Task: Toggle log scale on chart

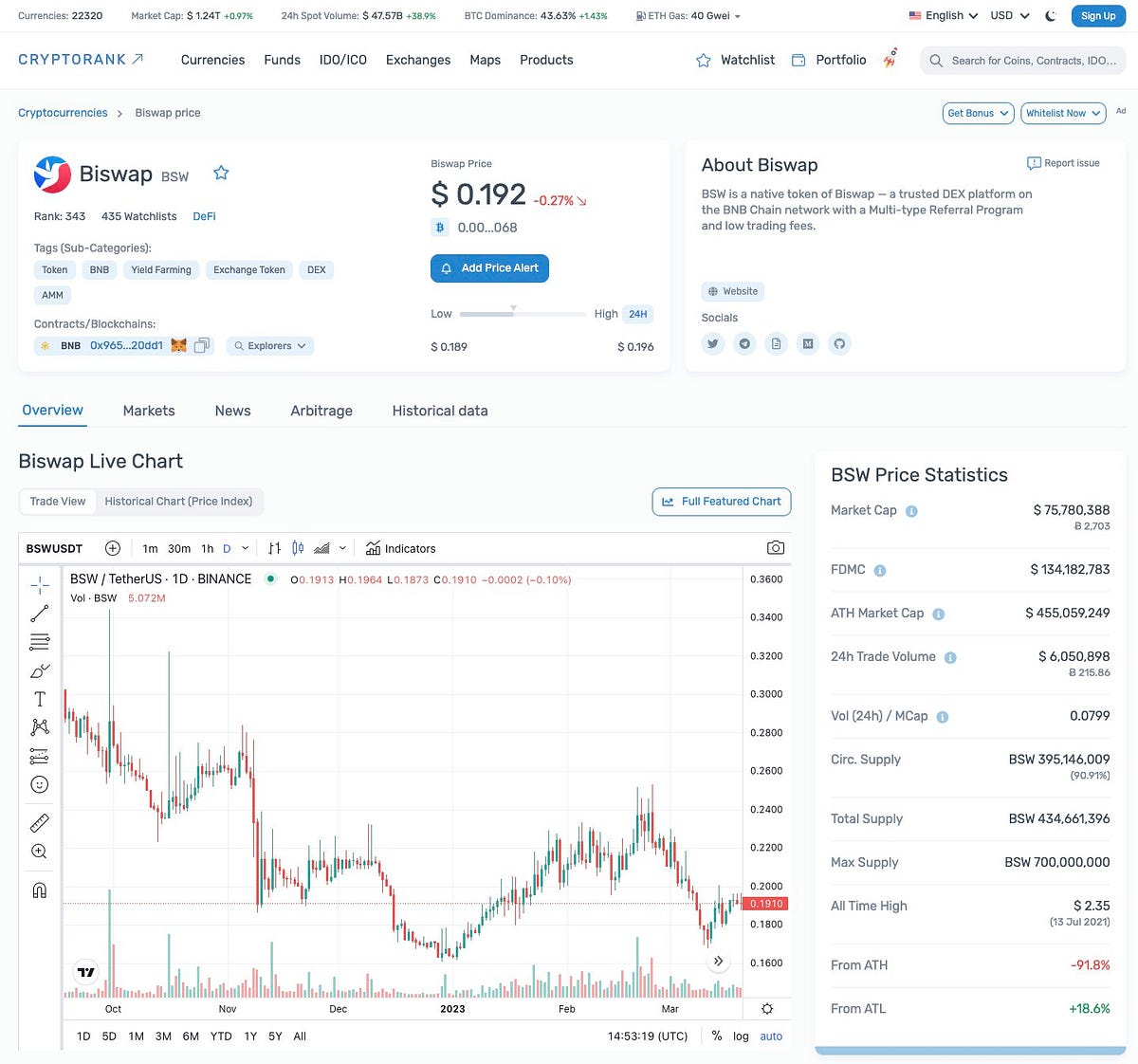Action: pos(741,1036)
